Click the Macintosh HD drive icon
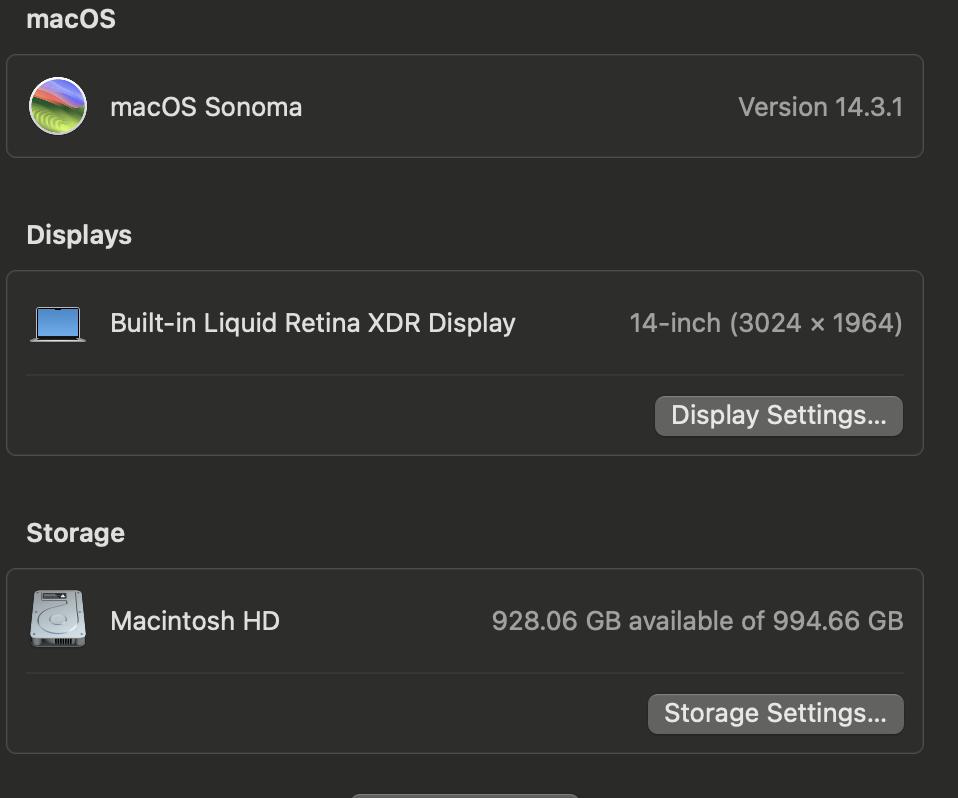The image size is (958, 798). click(x=58, y=620)
